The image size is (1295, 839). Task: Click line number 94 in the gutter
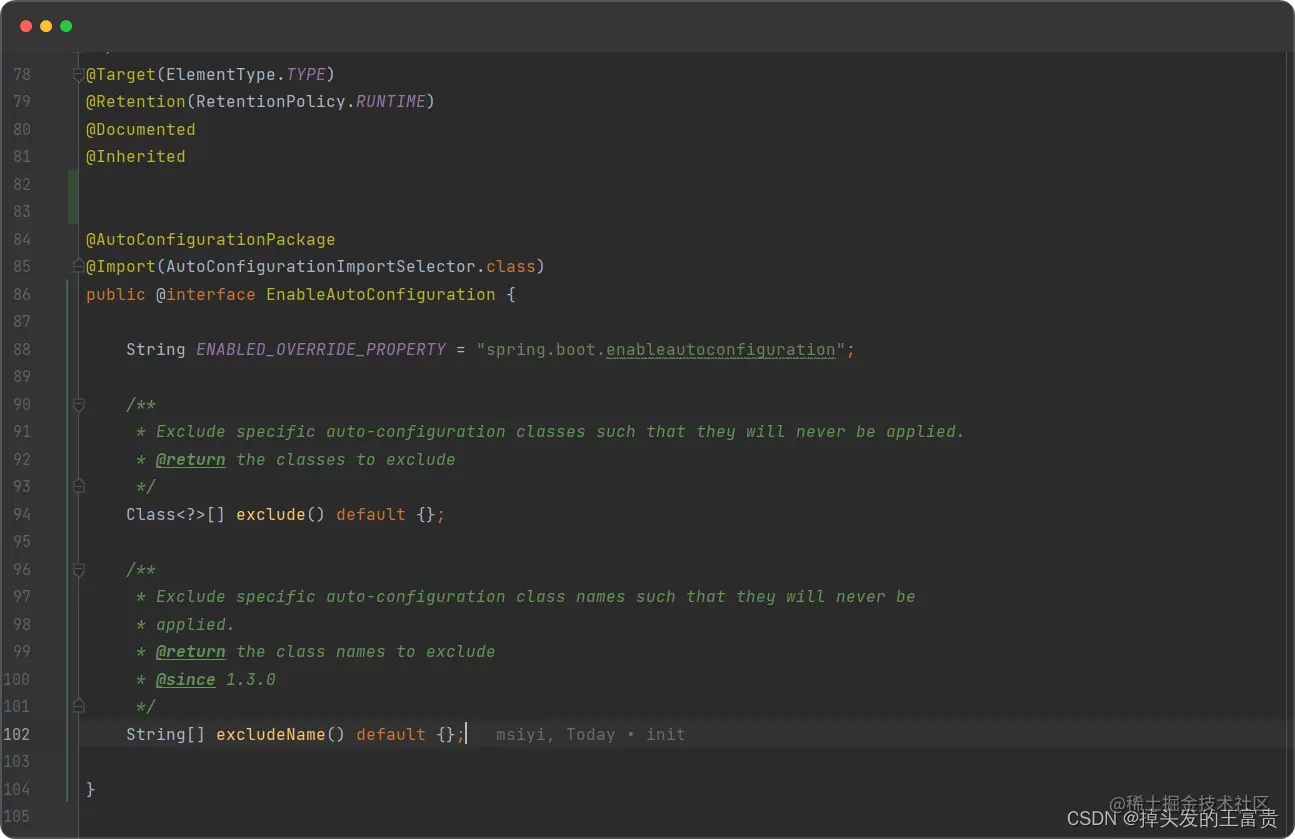(x=22, y=515)
